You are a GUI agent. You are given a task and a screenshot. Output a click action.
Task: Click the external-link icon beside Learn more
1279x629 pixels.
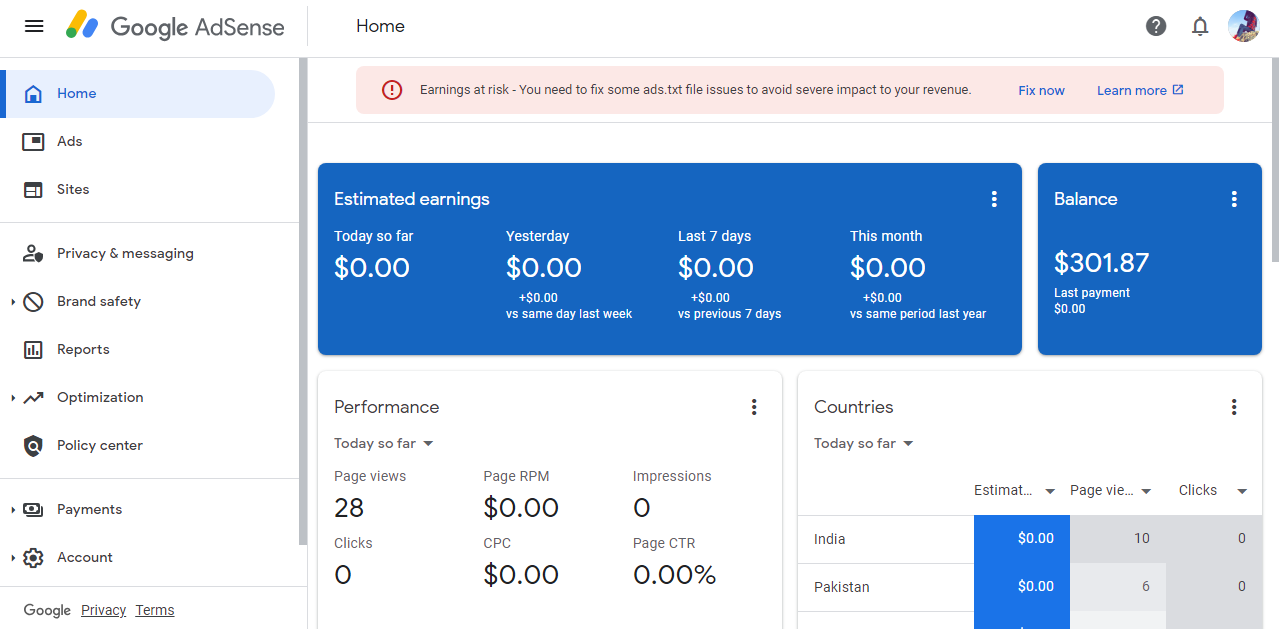point(1178,90)
